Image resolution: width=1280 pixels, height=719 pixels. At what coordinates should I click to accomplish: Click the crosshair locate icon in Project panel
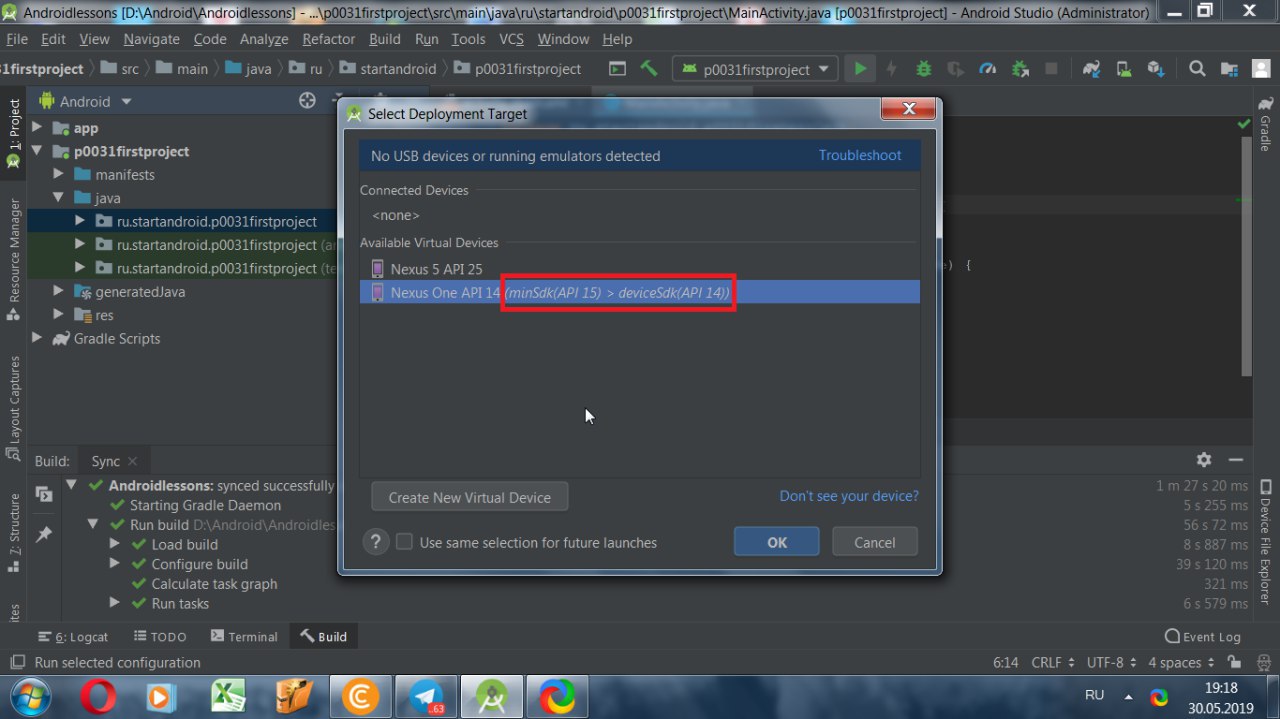click(307, 100)
